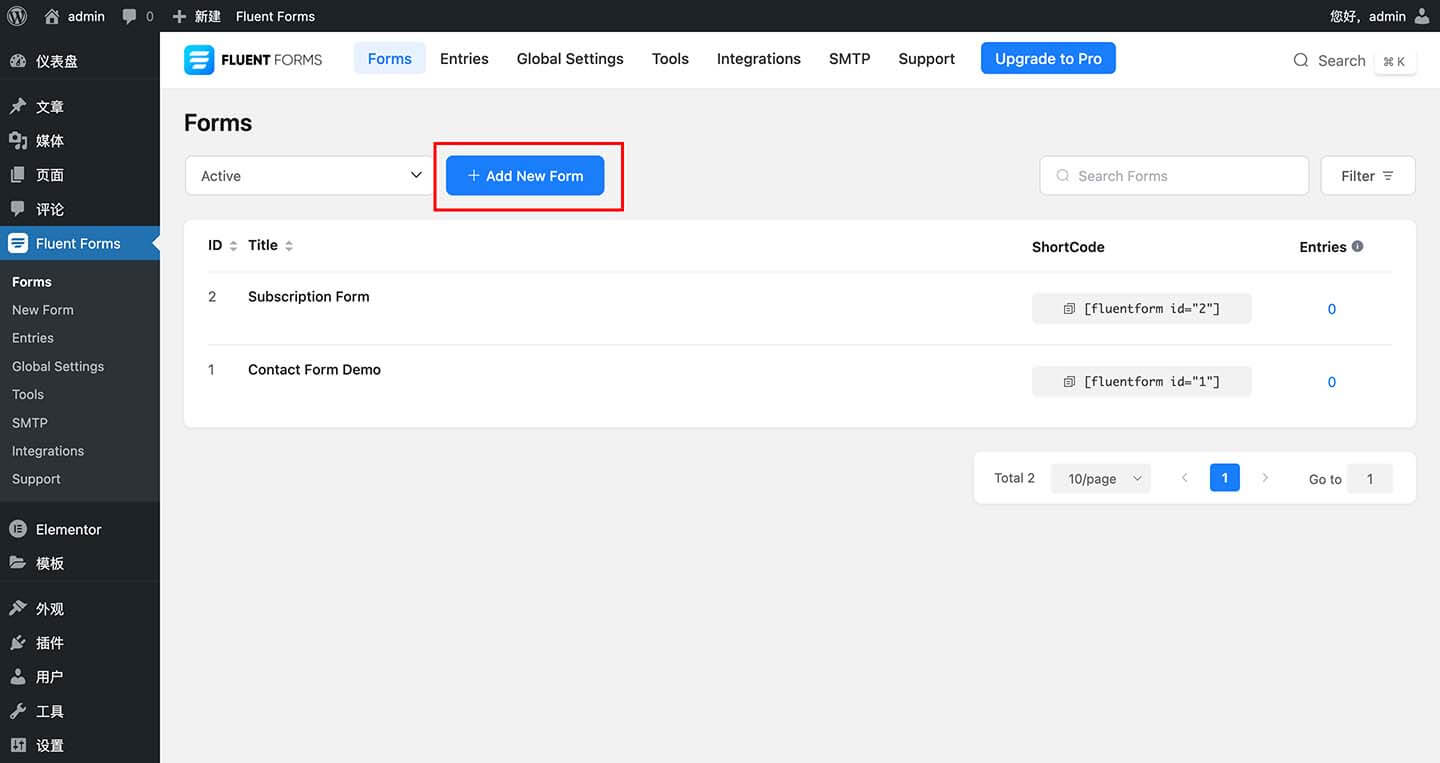Click the Fluent Forms logo
Screen dimensions: 1440x763
pyautogui.click(x=253, y=59)
